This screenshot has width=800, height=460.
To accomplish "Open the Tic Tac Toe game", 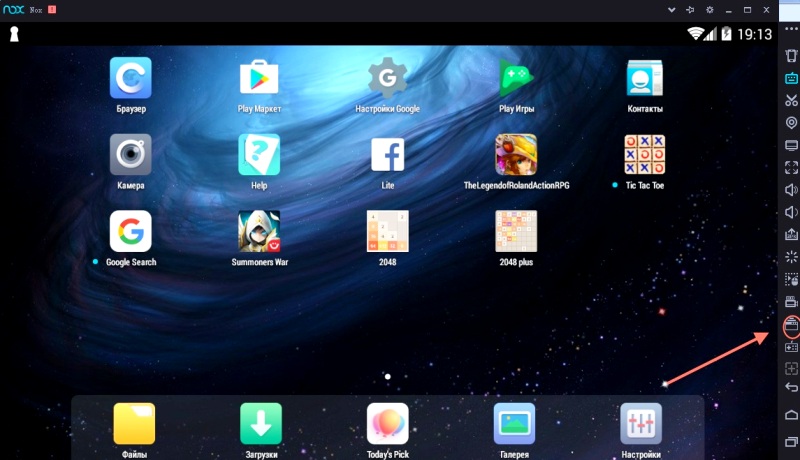I will pyautogui.click(x=644, y=155).
